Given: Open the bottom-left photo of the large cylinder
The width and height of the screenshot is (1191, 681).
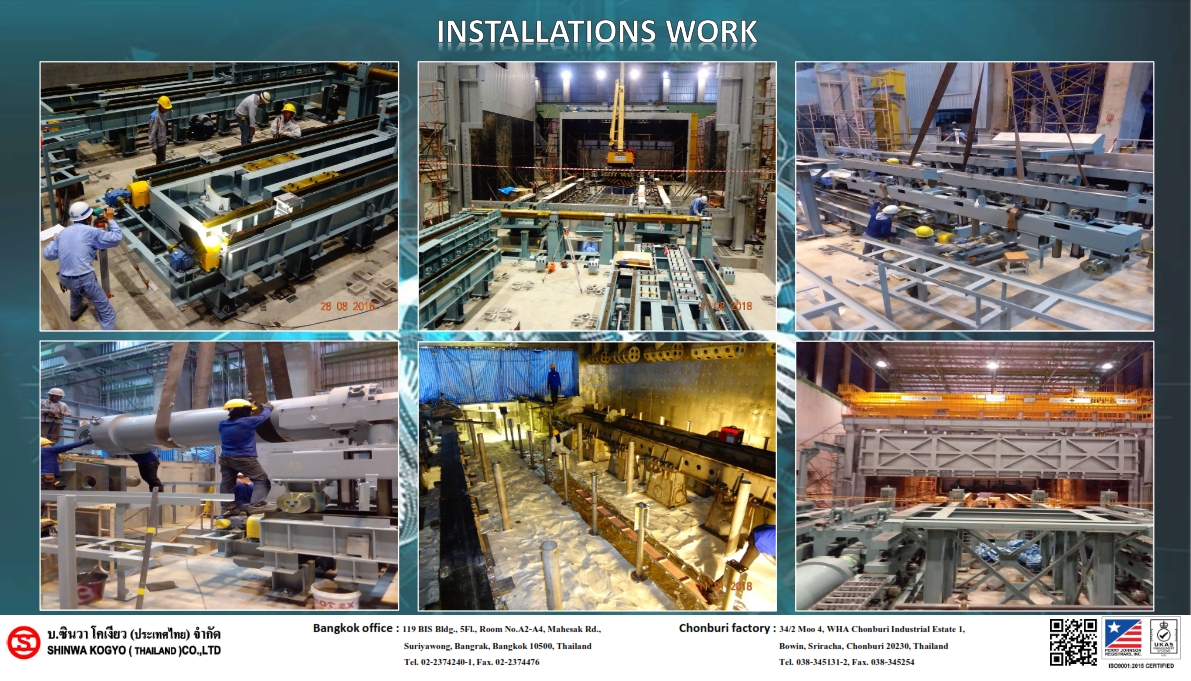Looking at the screenshot, I should [x=219, y=476].
